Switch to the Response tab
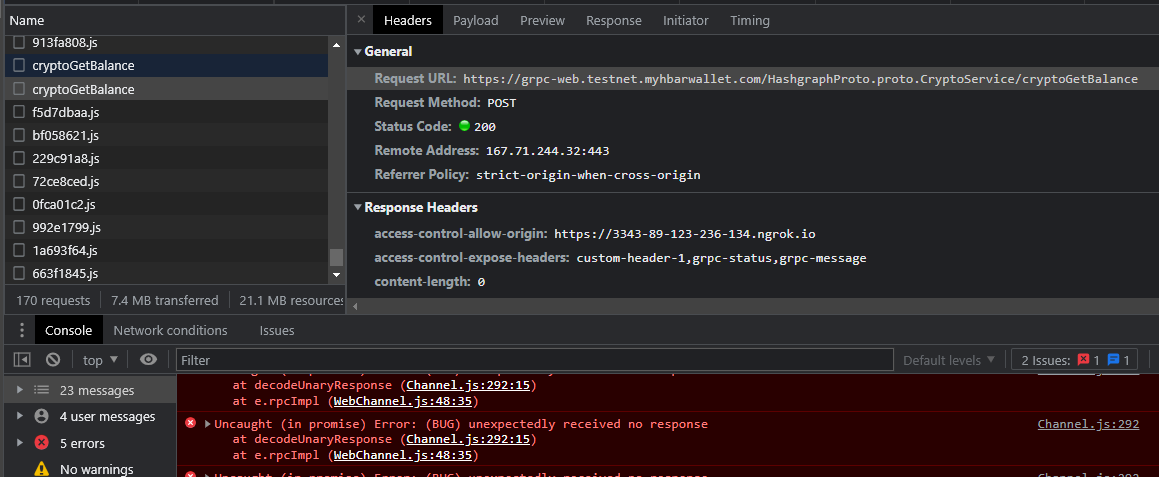Screen dimensions: 1159x477 tap(614, 21)
